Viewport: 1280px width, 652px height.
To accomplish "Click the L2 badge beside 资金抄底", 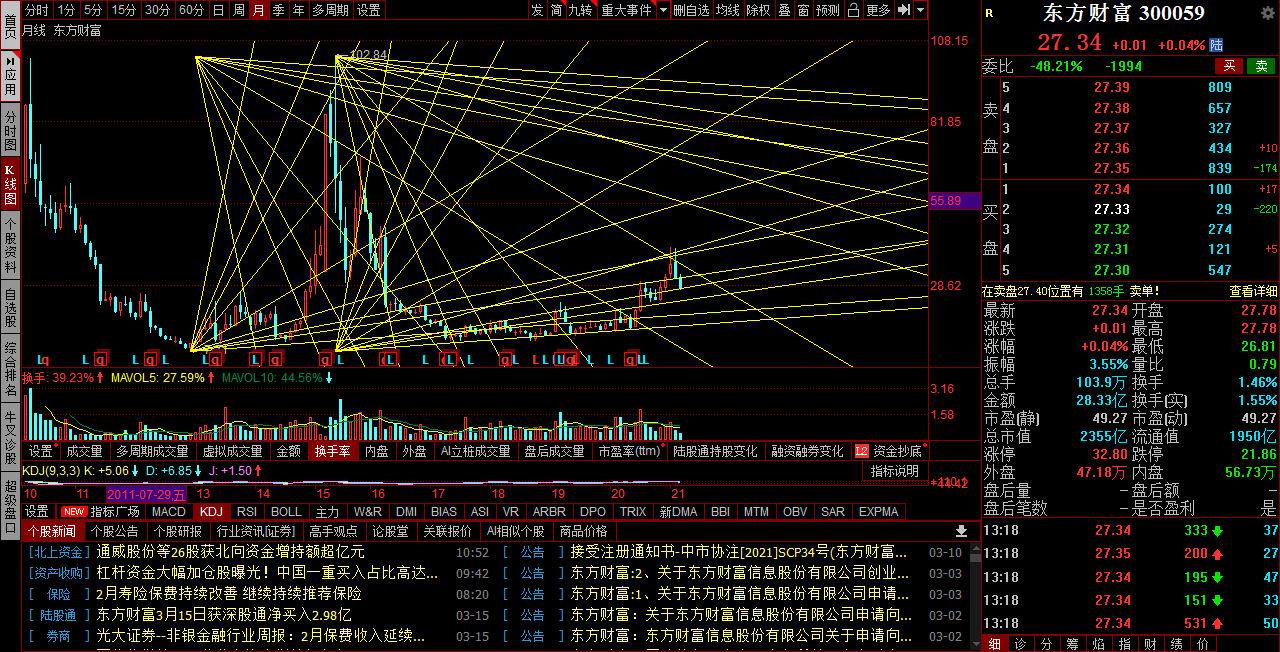I will click(862, 451).
